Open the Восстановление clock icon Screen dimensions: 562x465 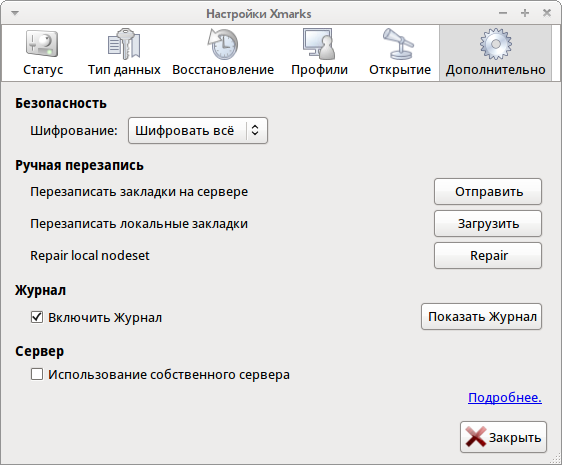pos(223,44)
